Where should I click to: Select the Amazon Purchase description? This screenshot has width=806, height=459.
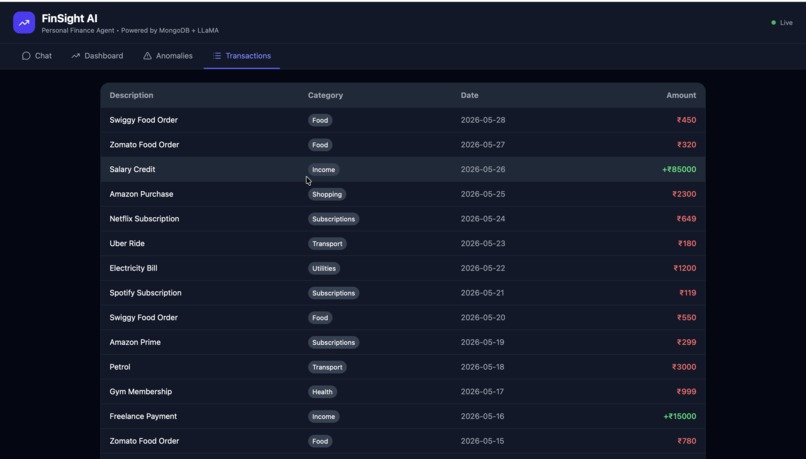[x=141, y=194]
